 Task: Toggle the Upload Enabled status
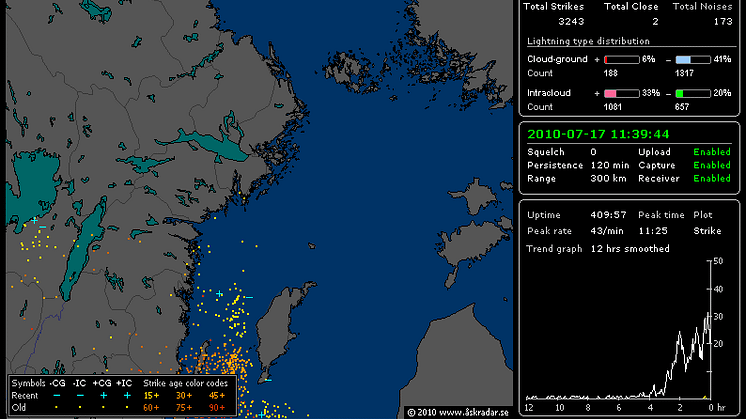[712, 152]
